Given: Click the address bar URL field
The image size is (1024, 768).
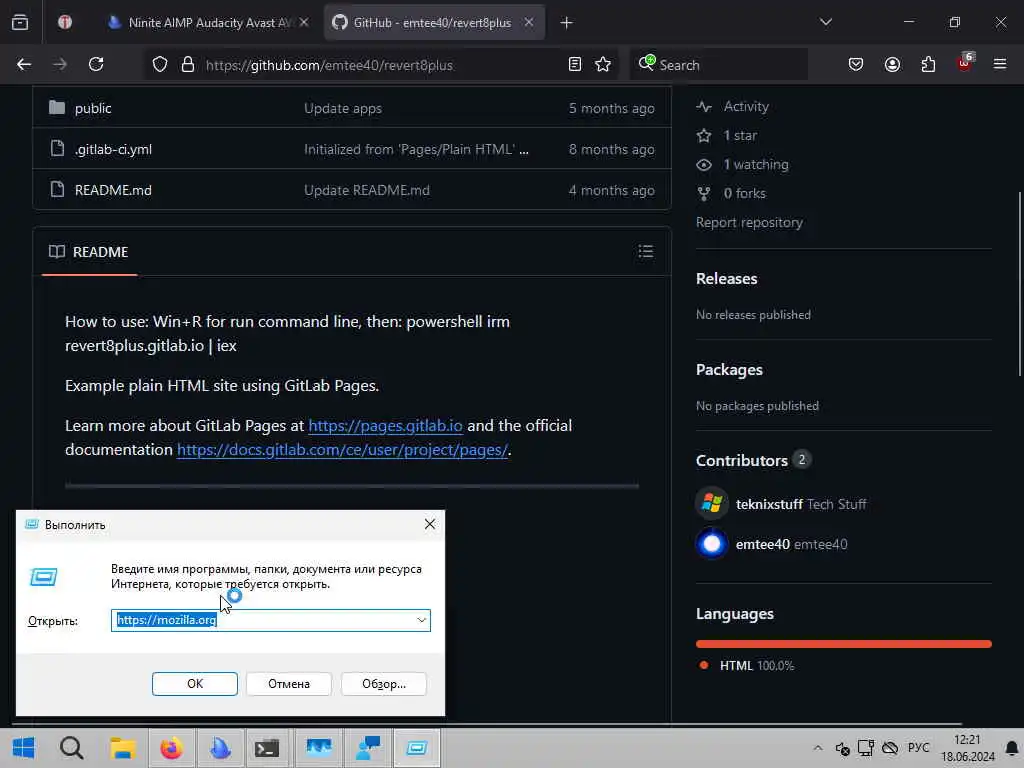Looking at the screenshot, I should pos(381,65).
